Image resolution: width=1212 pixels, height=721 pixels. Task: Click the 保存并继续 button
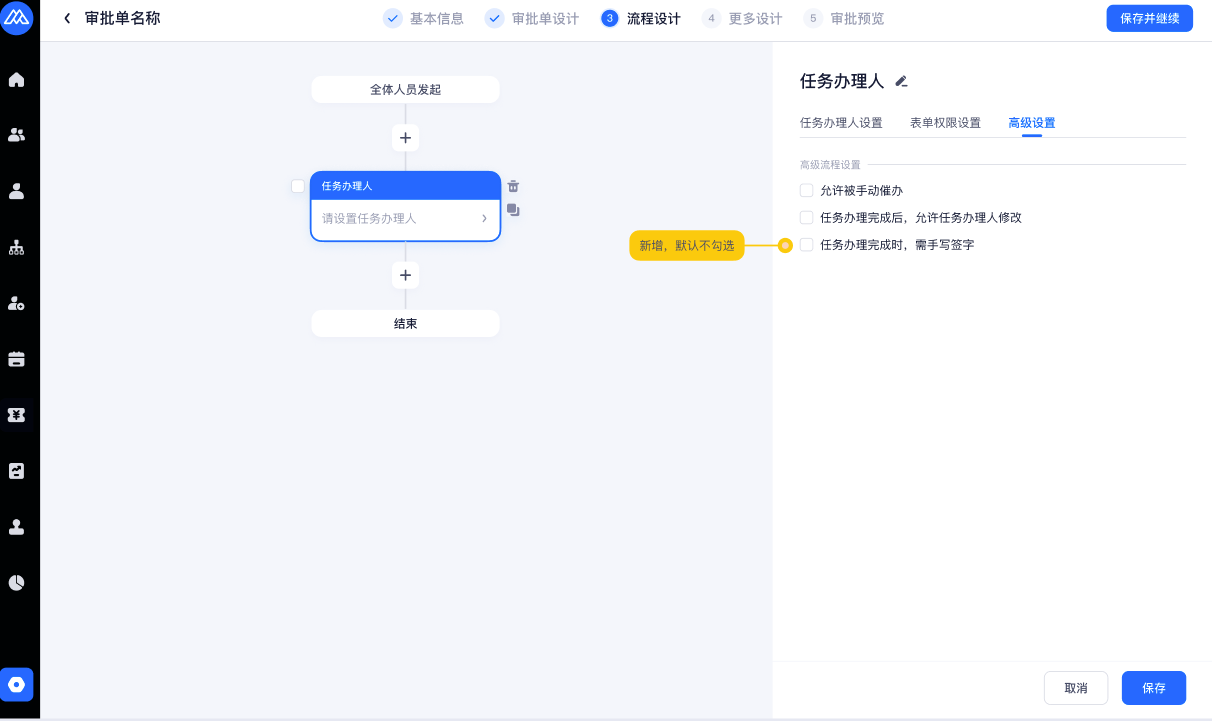(x=1149, y=19)
